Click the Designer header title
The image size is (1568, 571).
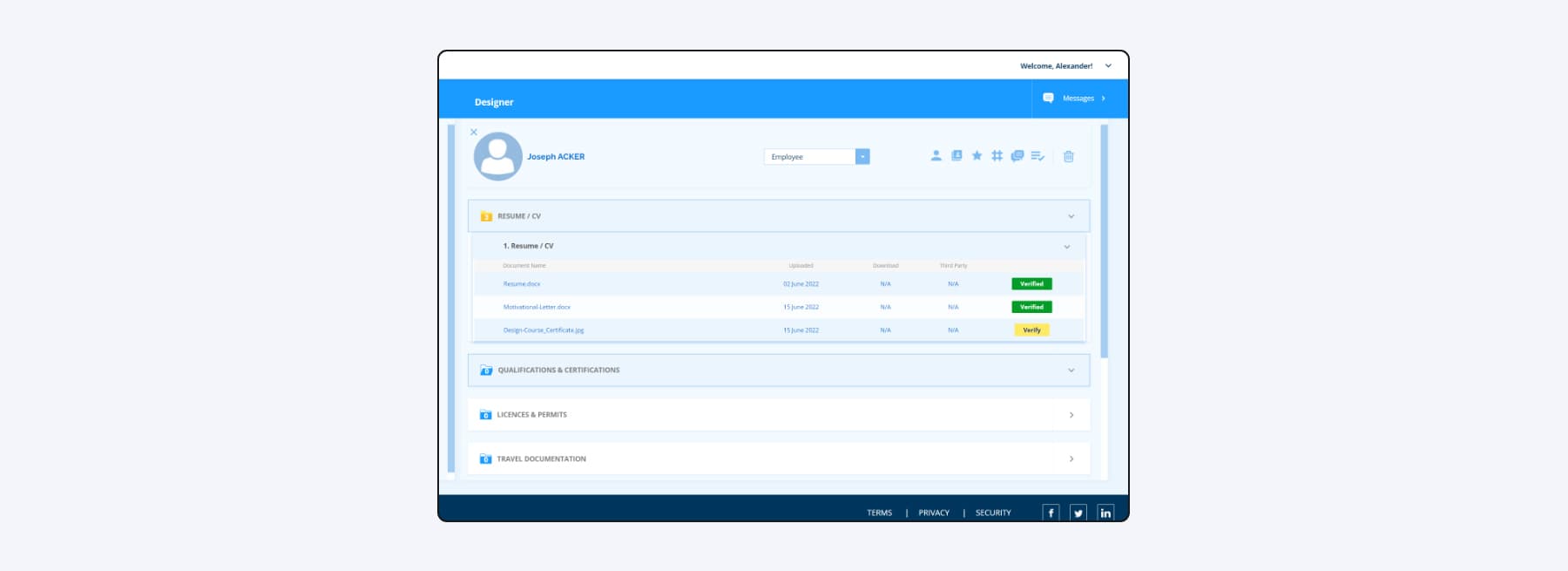coord(494,102)
